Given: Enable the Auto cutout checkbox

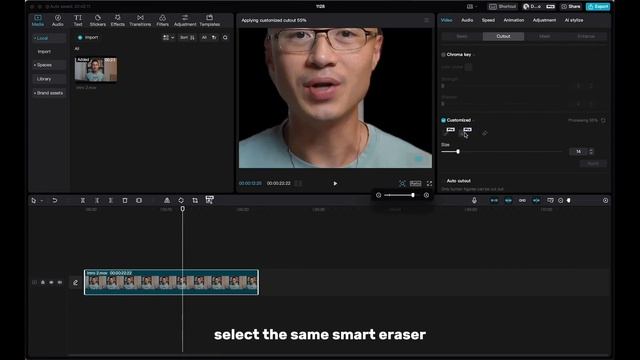Looking at the screenshot, I should [443, 181].
